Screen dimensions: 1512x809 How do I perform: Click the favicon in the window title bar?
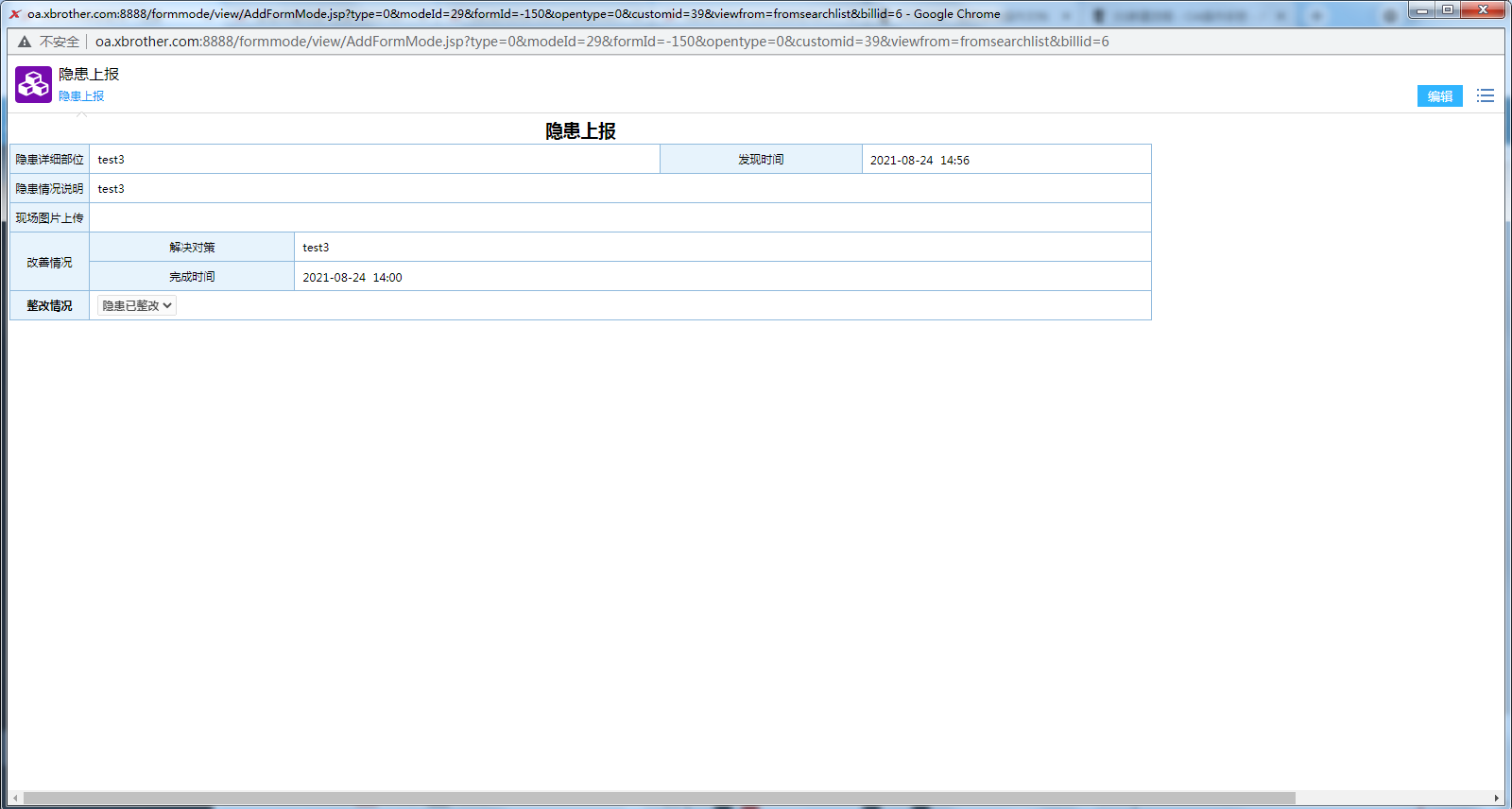click(x=15, y=14)
